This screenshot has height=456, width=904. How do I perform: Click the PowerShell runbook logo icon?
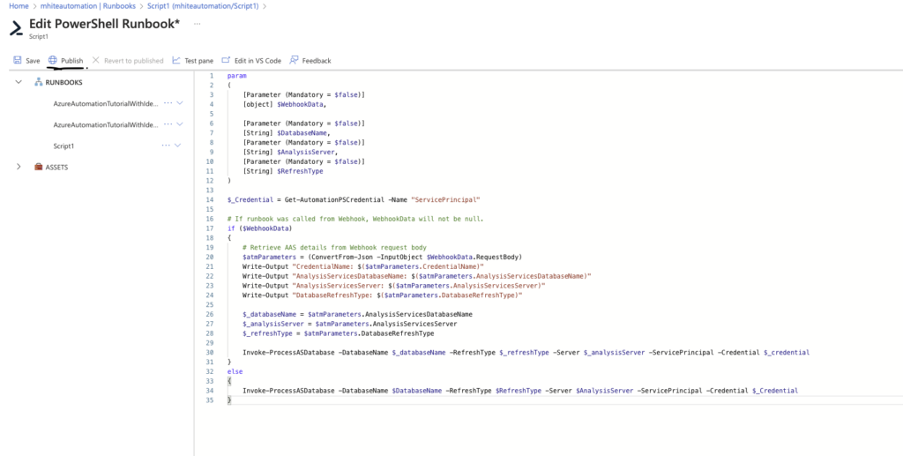[x=15, y=27]
